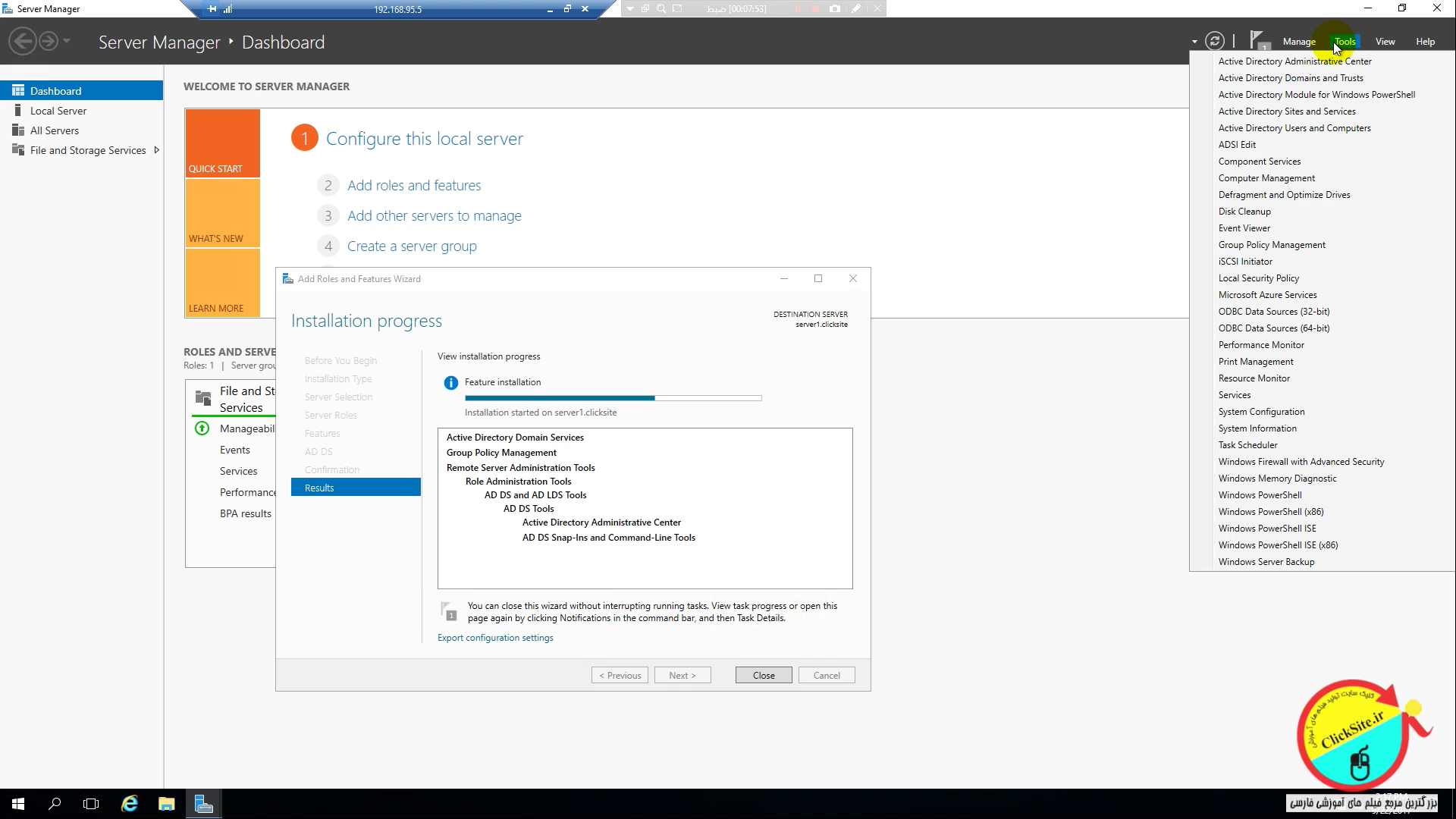1456x819 pixels.
Task: Click the Close button in wizard
Action: click(763, 675)
